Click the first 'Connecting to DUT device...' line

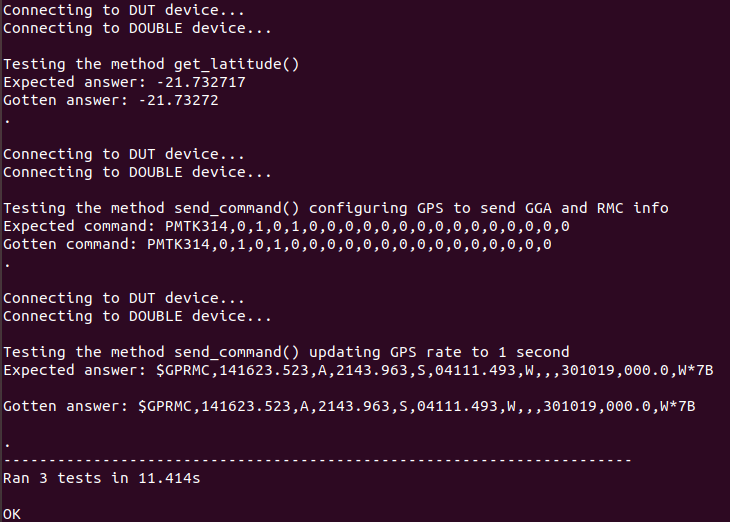pos(123,10)
